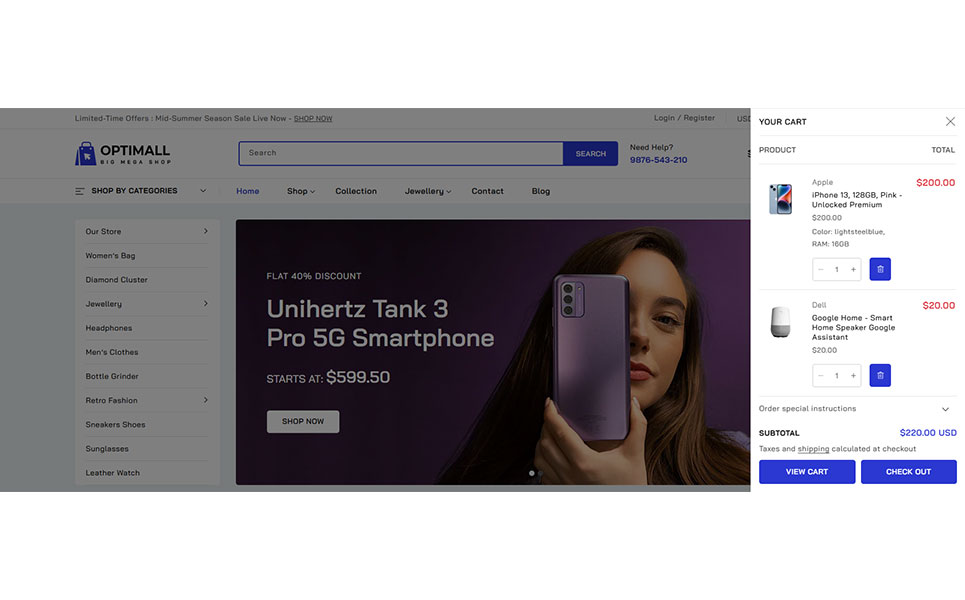Viewport: 965px width, 600px height.
Task: Open the Jewellery nav dropdown
Action: [427, 191]
